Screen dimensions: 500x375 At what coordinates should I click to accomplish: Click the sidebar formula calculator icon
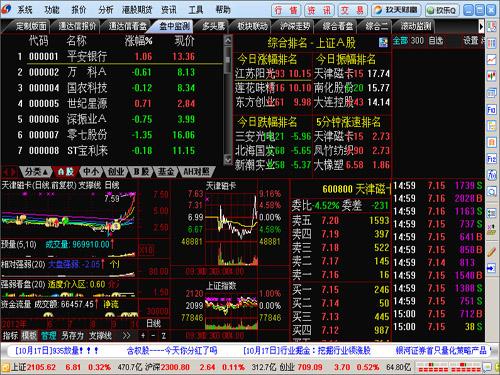click(x=491, y=230)
